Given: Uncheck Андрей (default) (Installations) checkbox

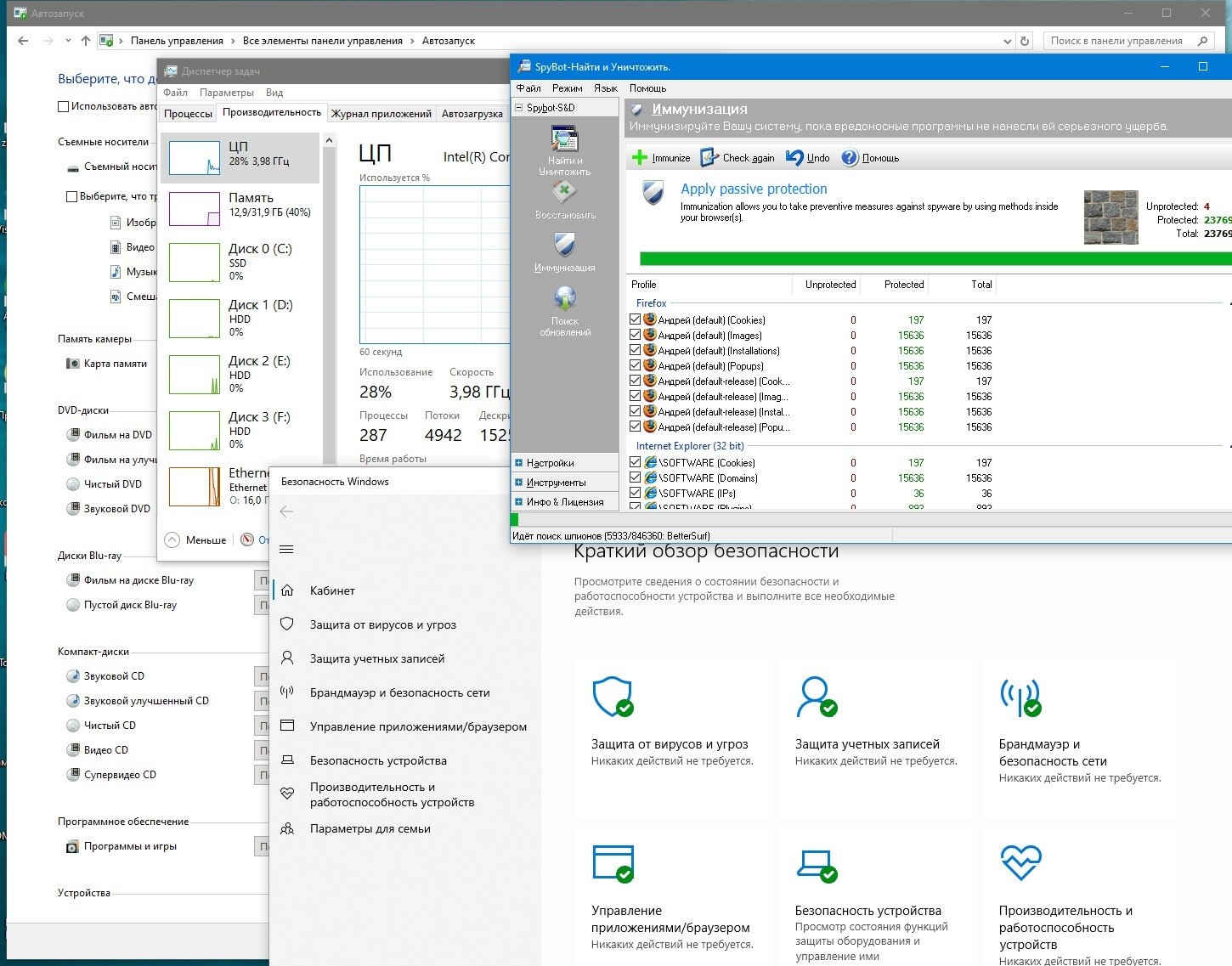Looking at the screenshot, I should click(x=635, y=350).
